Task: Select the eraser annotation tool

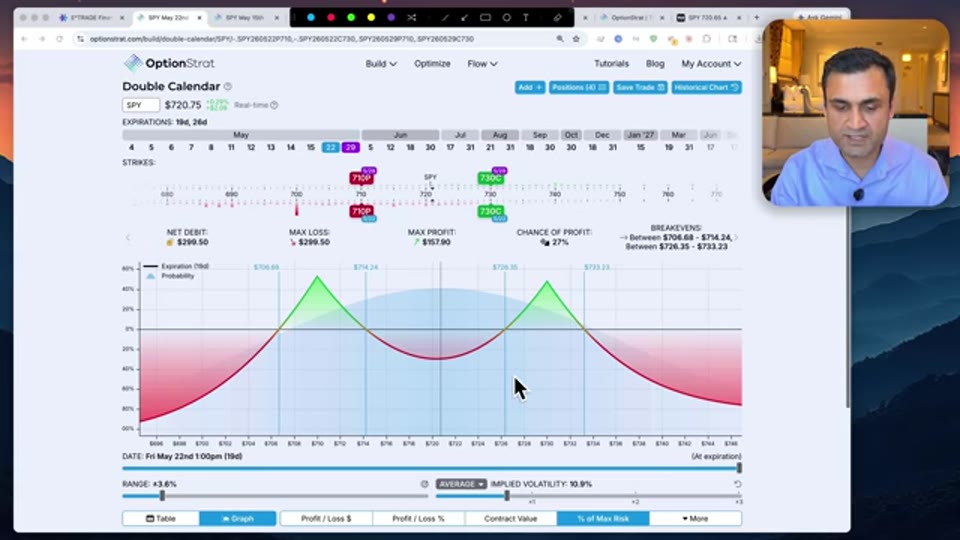Action: click(557, 18)
